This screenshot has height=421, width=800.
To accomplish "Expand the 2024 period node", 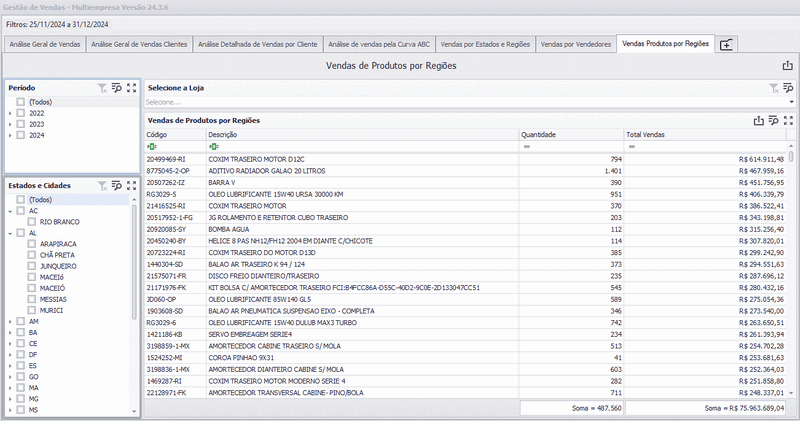I will [x=10, y=135].
